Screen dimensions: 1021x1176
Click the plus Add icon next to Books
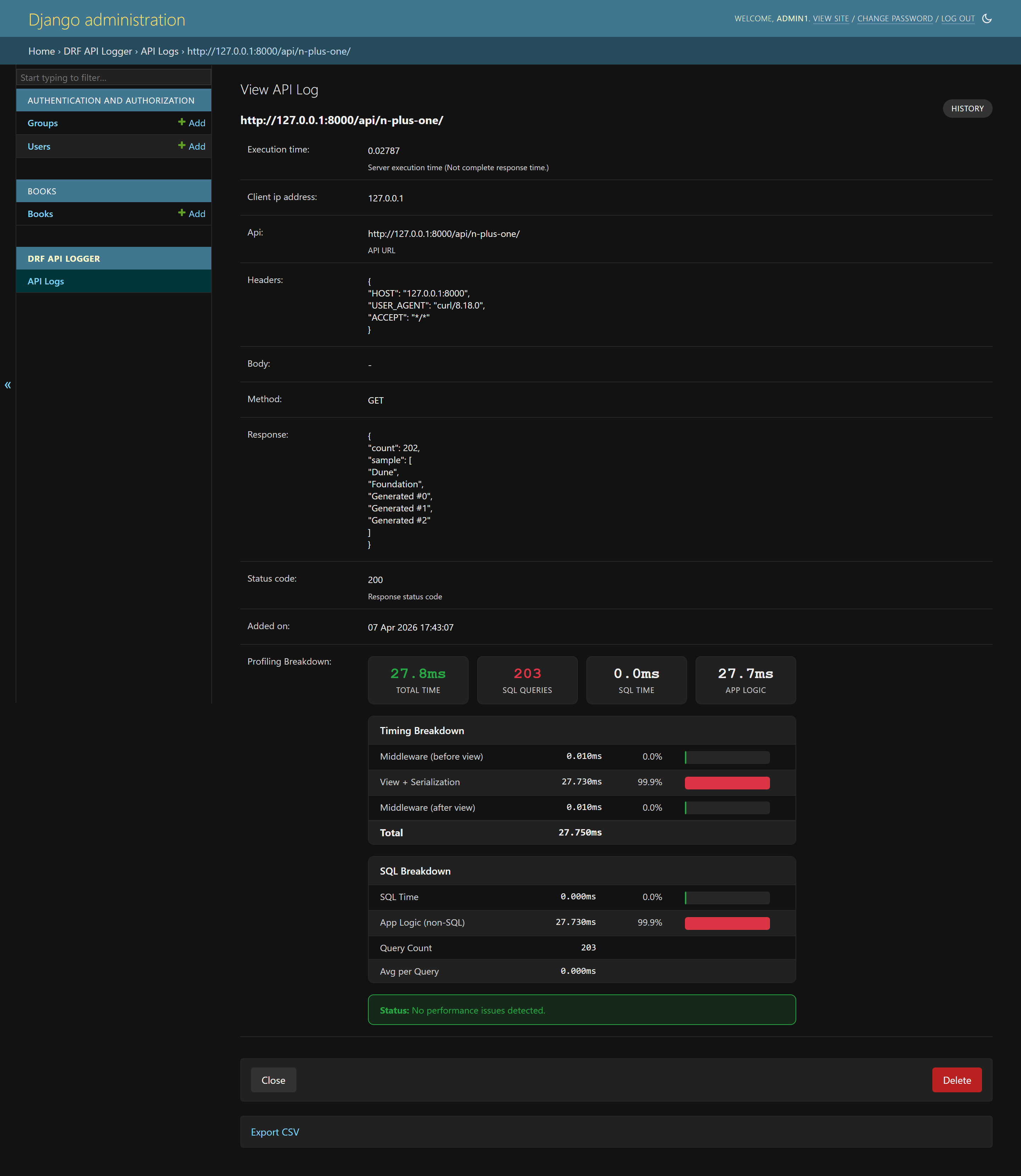coord(191,213)
